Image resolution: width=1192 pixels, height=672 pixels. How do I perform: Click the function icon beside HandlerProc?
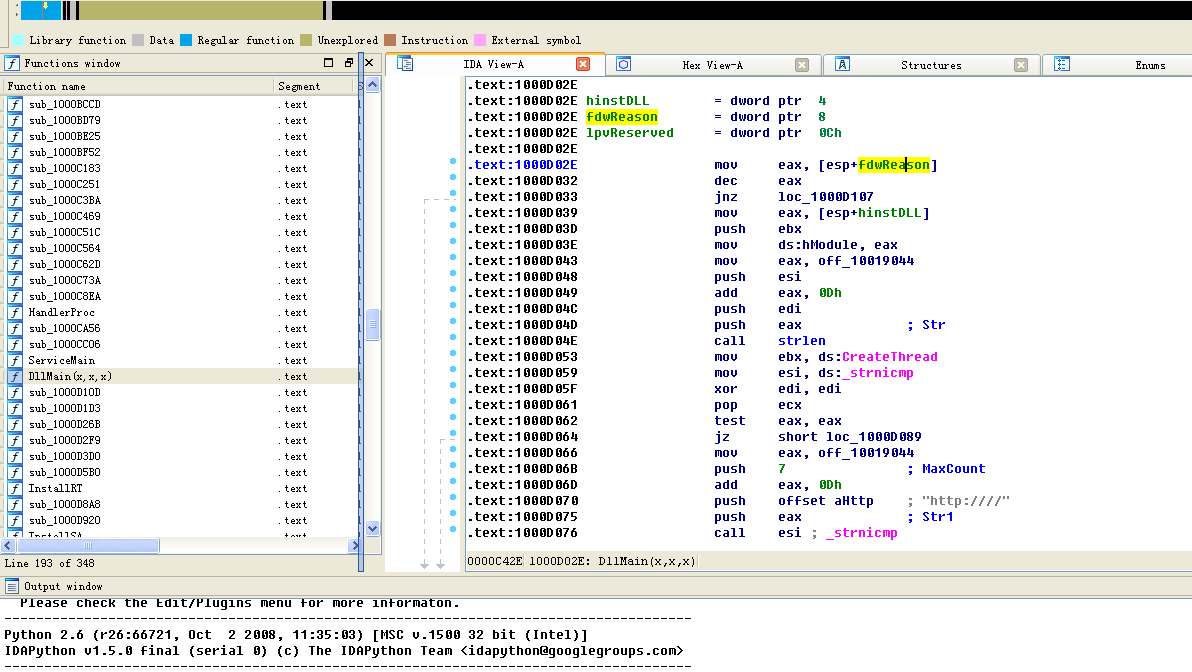(15, 312)
